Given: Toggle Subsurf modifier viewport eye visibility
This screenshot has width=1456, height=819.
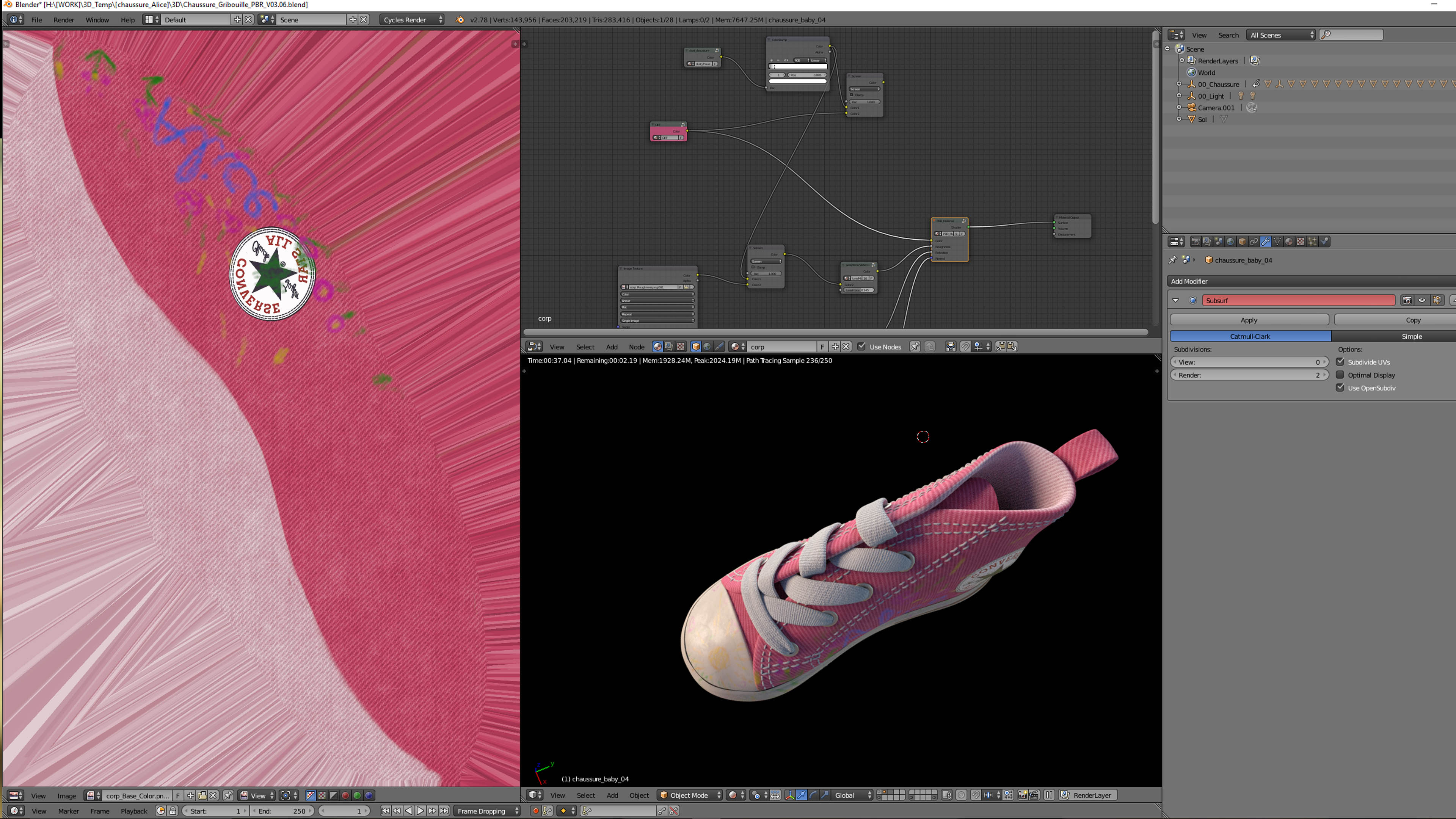Looking at the screenshot, I should [x=1421, y=300].
